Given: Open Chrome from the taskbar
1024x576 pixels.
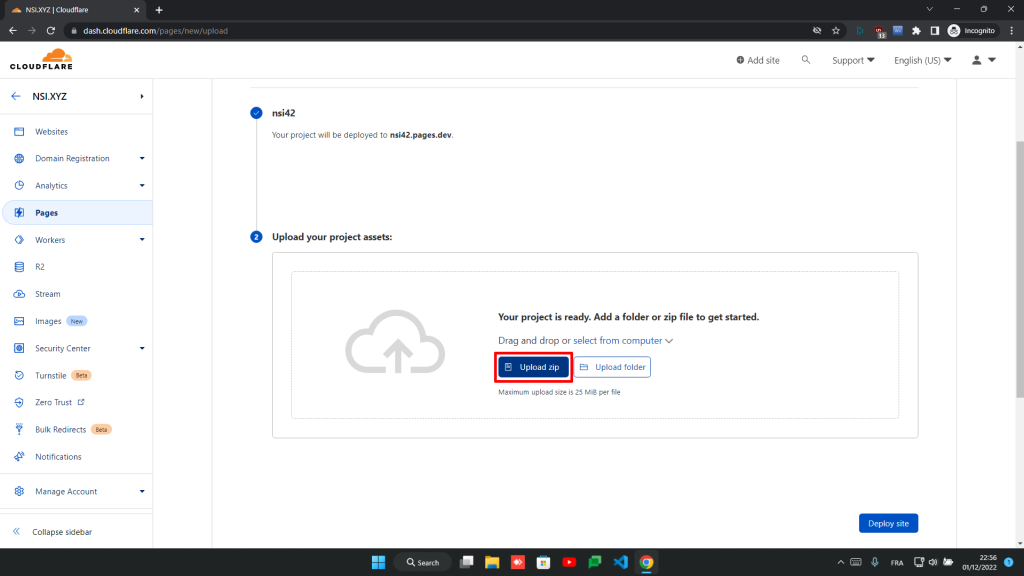Looking at the screenshot, I should point(646,562).
